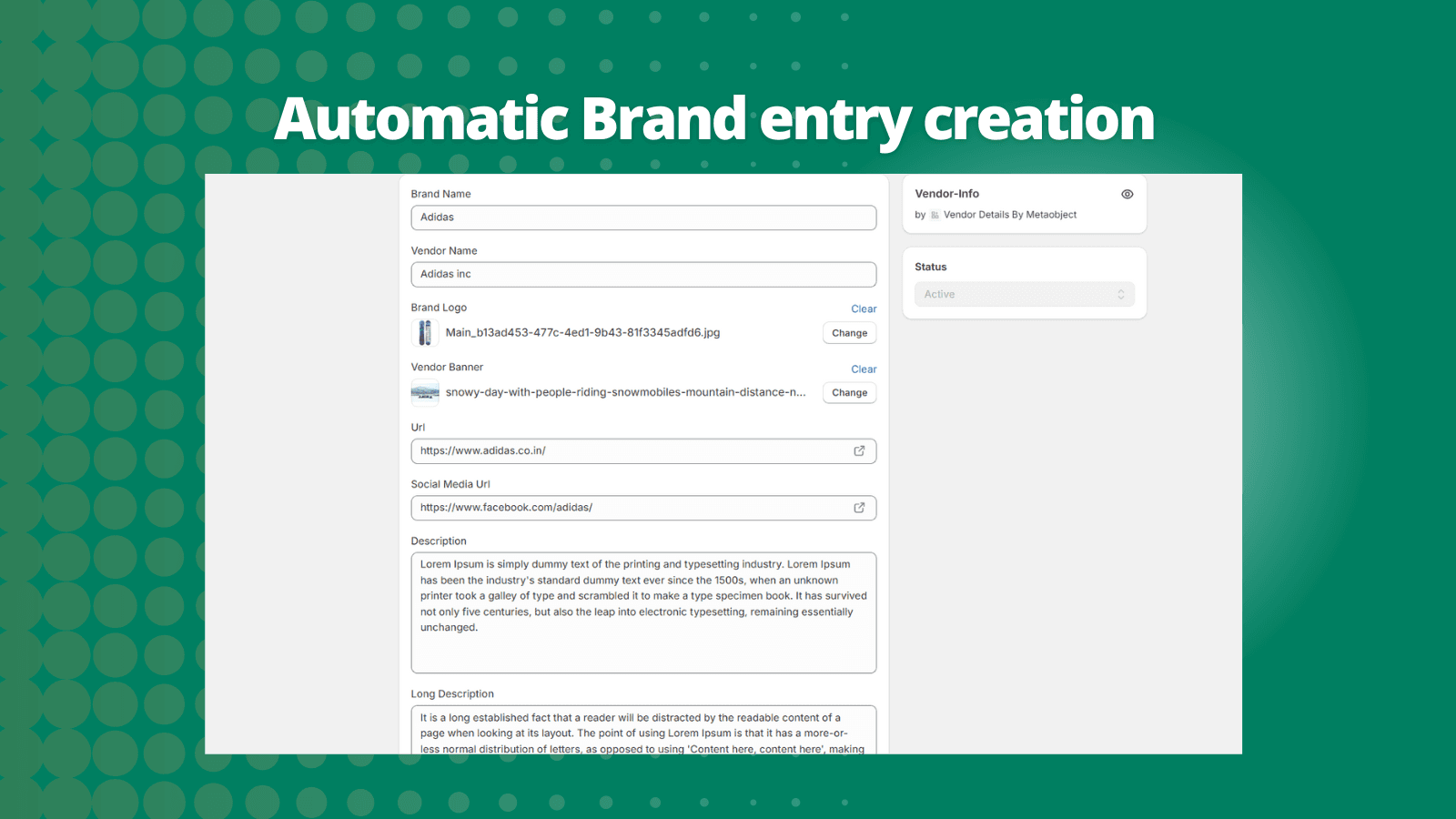Screen dimensions: 1456x819
Task: Clear the Brand Logo file
Action: 864,309
